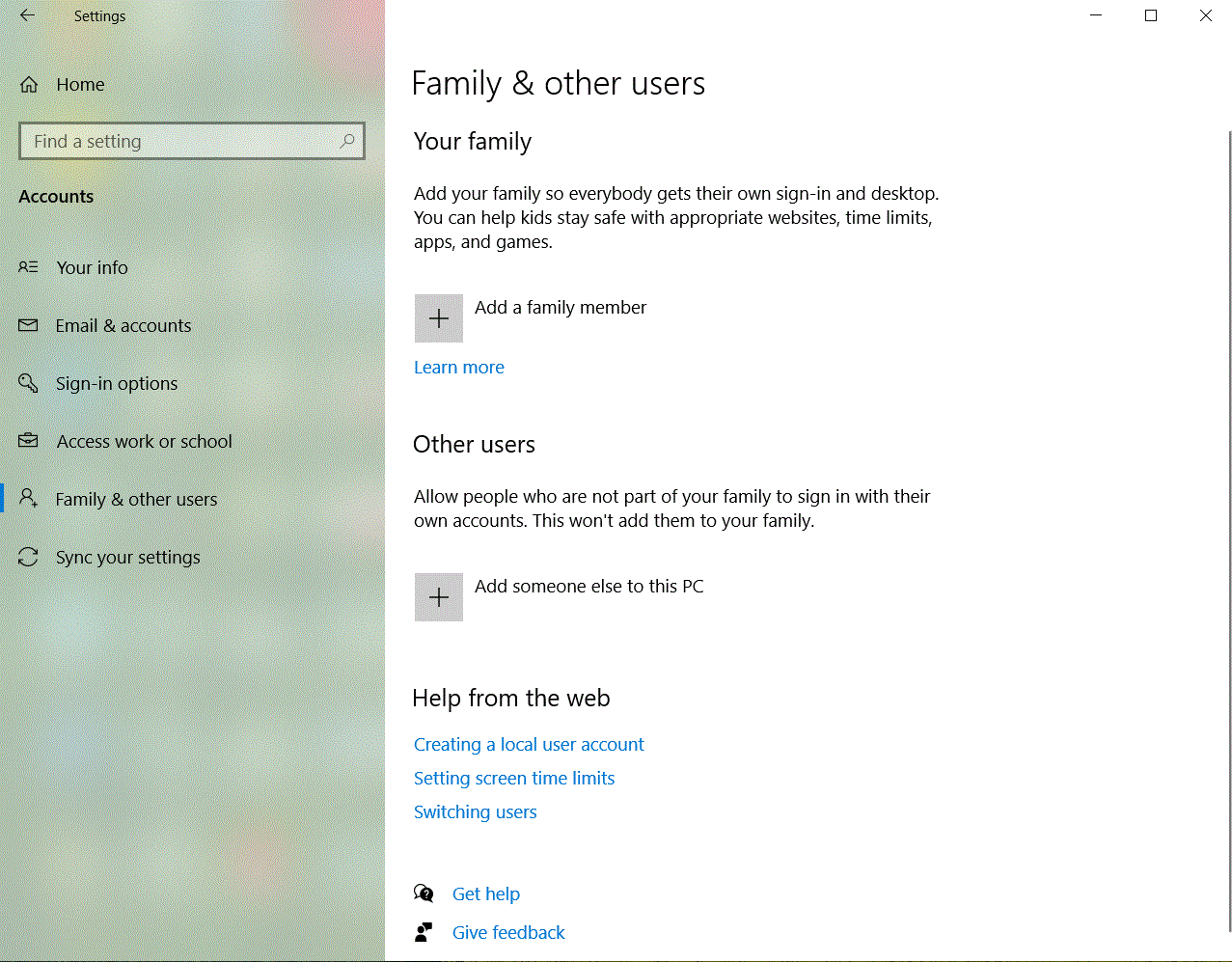The width and height of the screenshot is (1232, 962).
Task: Minimize the Settings window
Action: point(1096,15)
